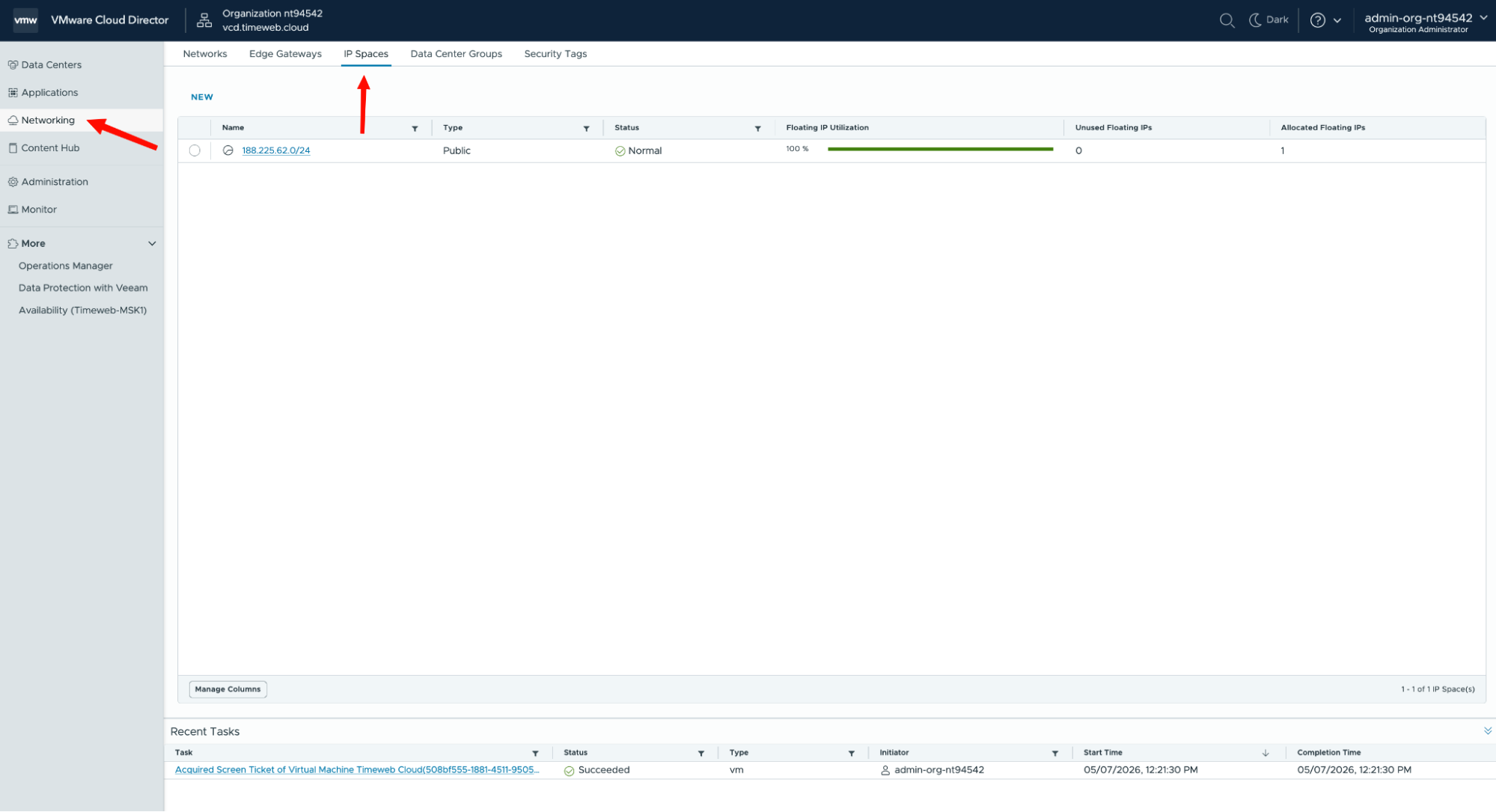The image size is (1496, 812).
Task: Switch to the Edge Gateways tab
Action: [x=285, y=54]
